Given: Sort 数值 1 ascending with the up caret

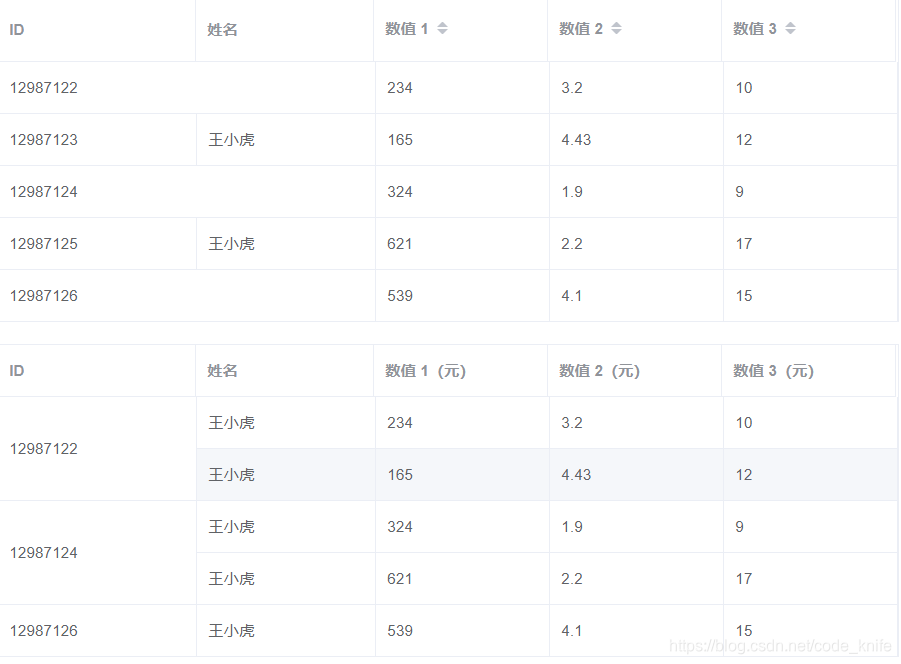Looking at the screenshot, I should 442,25.
